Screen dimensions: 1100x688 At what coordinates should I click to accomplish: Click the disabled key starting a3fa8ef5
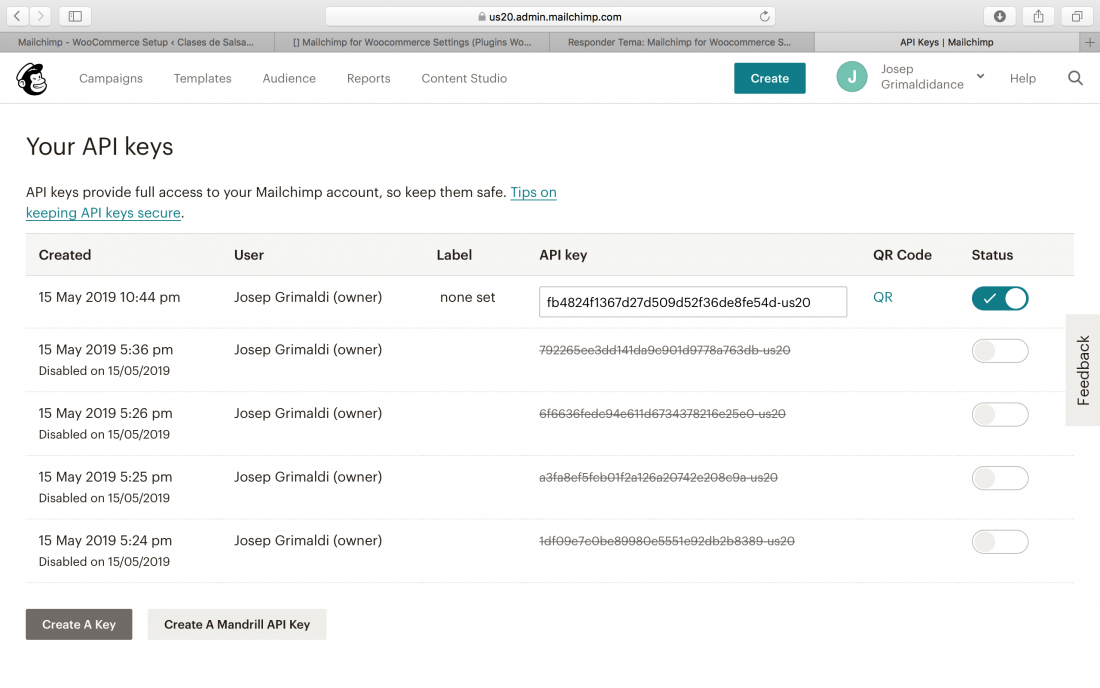(658, 478)
